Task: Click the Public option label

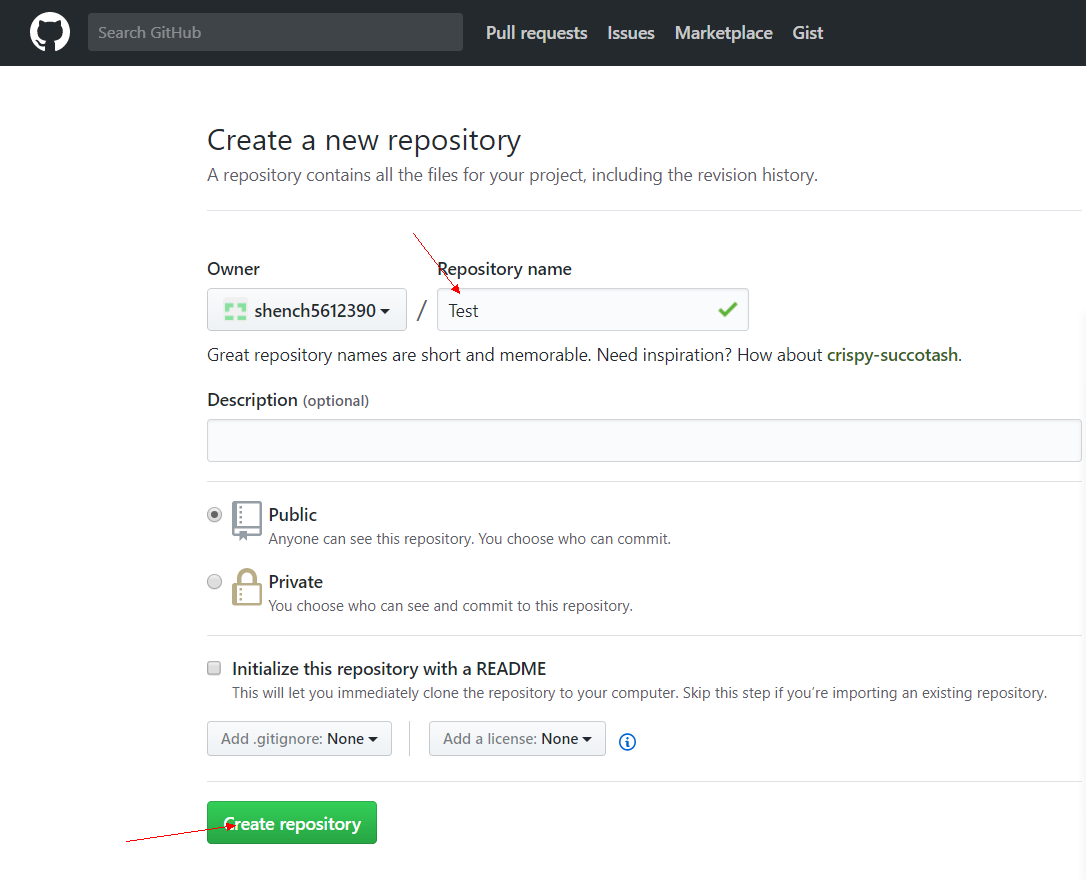Action: 293,514
